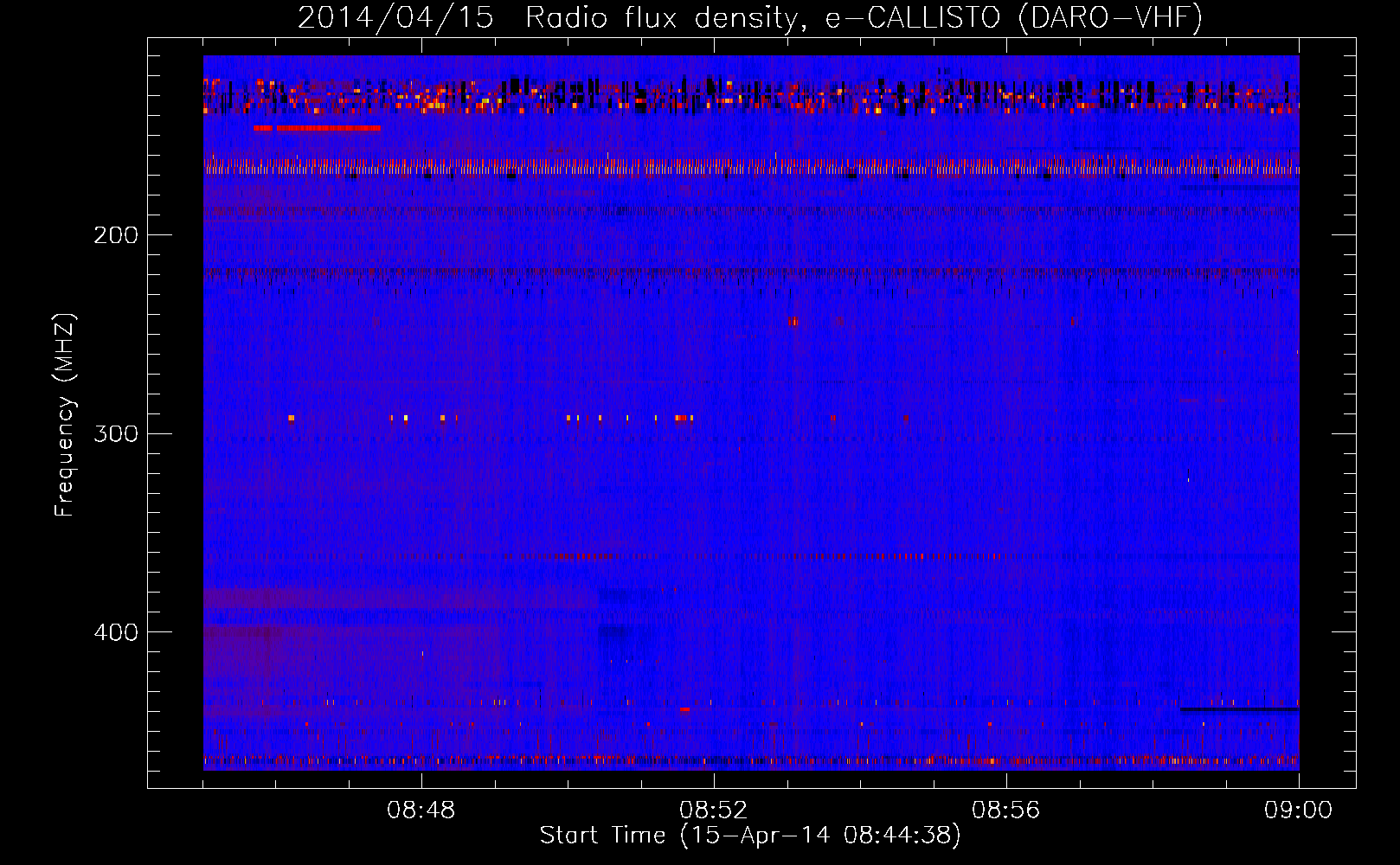
Task: Click the plot title '2014/04/15 Radio flux density'
Action: tap(749, 17)
